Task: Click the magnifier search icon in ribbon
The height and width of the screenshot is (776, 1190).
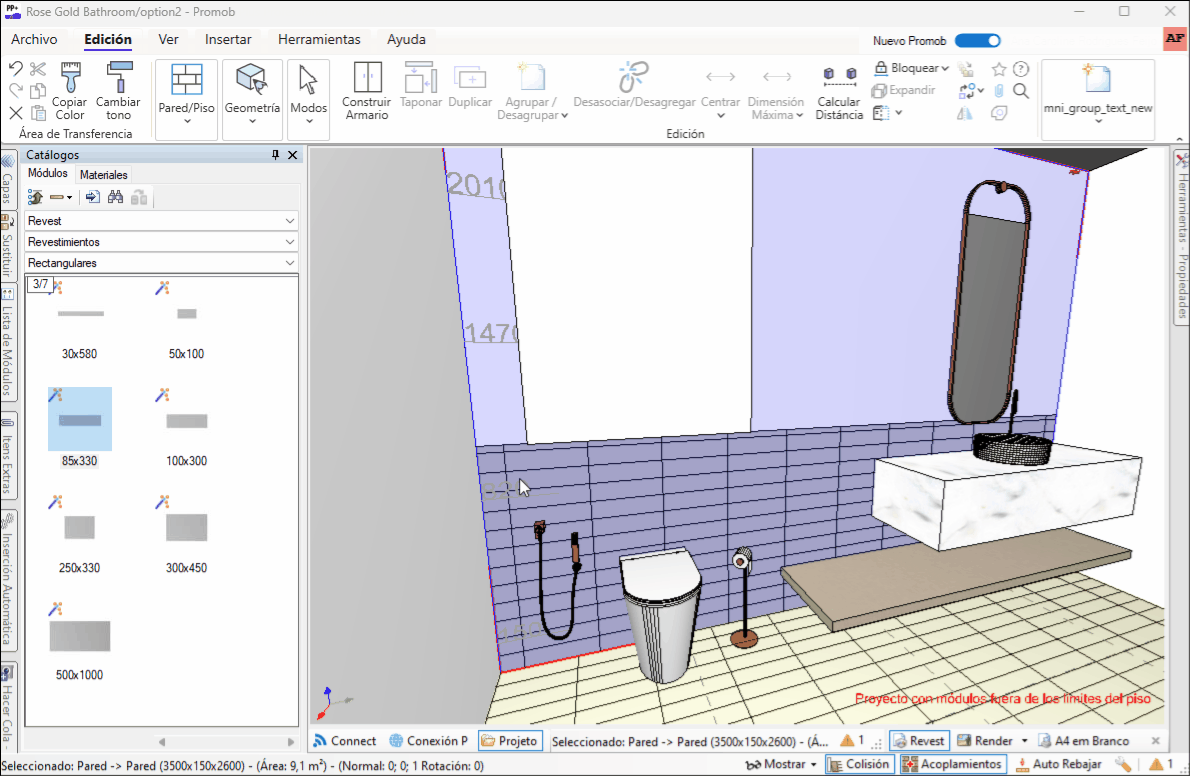Action: [x=1022, y=91]
